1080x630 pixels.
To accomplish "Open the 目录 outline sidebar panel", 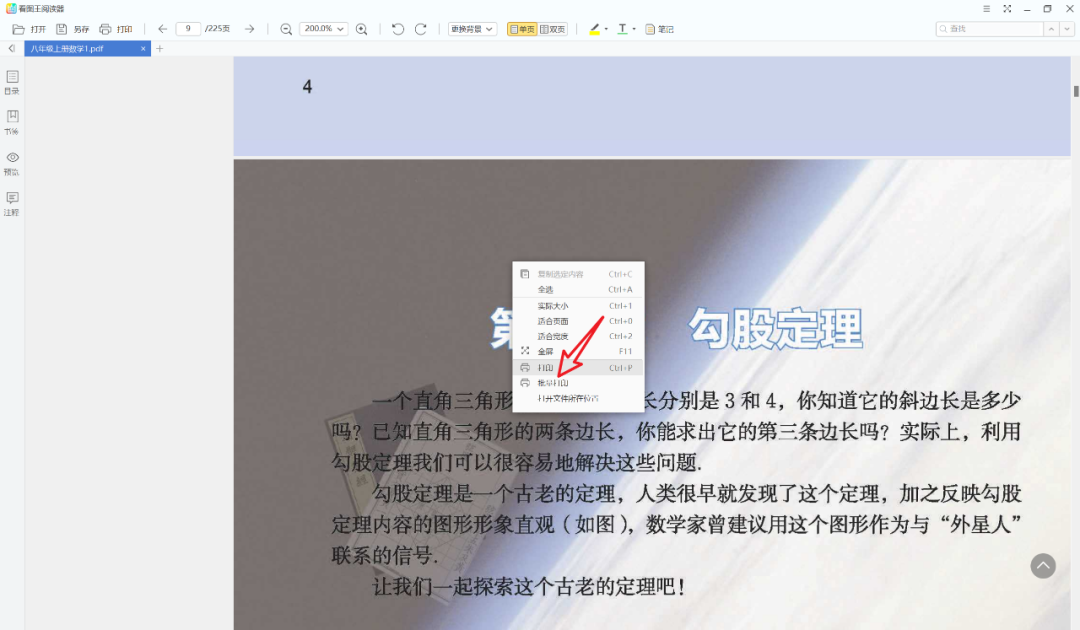I will (x=12, y=81).
